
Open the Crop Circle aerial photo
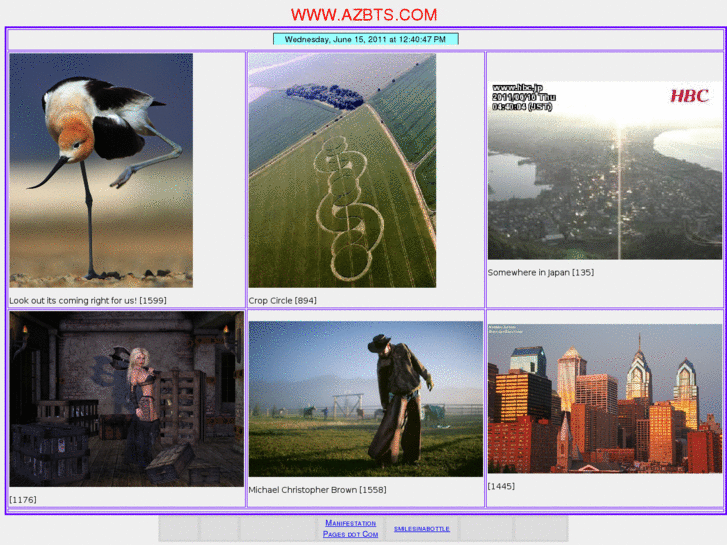342,170
